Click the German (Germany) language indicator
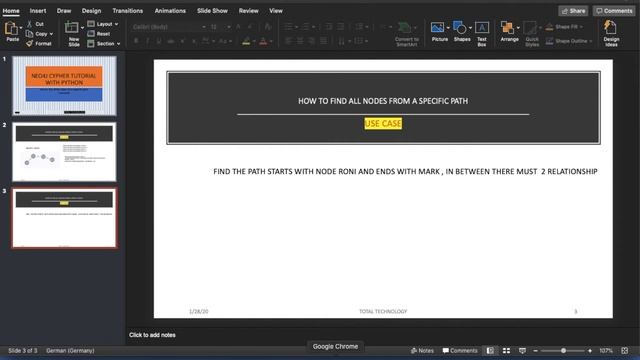 click(x=70, y=351)
